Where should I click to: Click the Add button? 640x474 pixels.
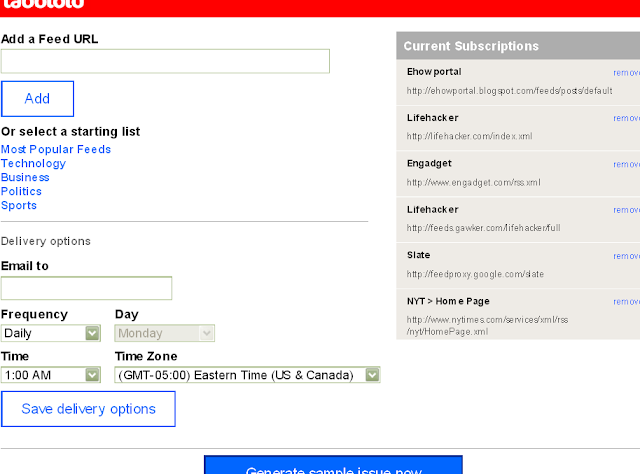38,99
